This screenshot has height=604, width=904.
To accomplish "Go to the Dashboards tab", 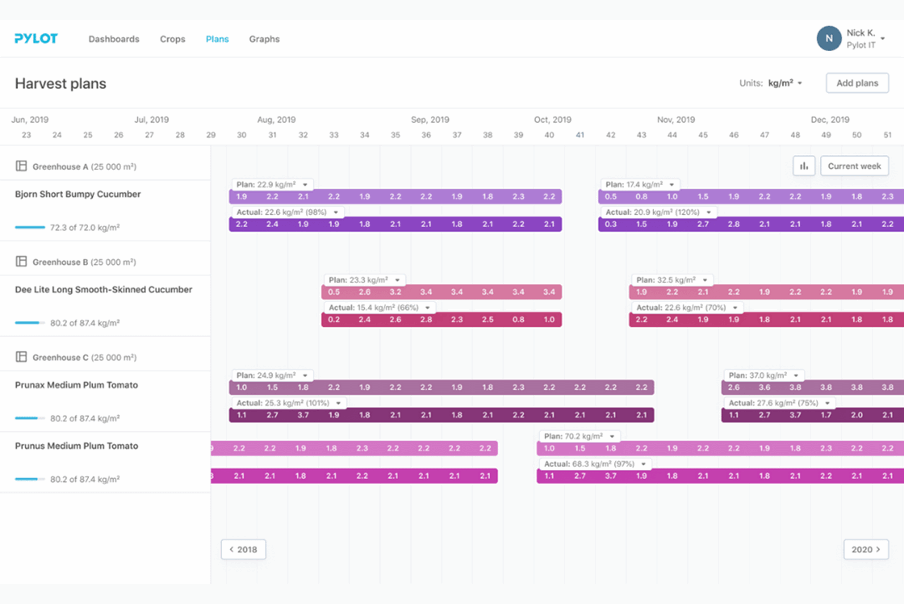I will (x=114, y=39).
